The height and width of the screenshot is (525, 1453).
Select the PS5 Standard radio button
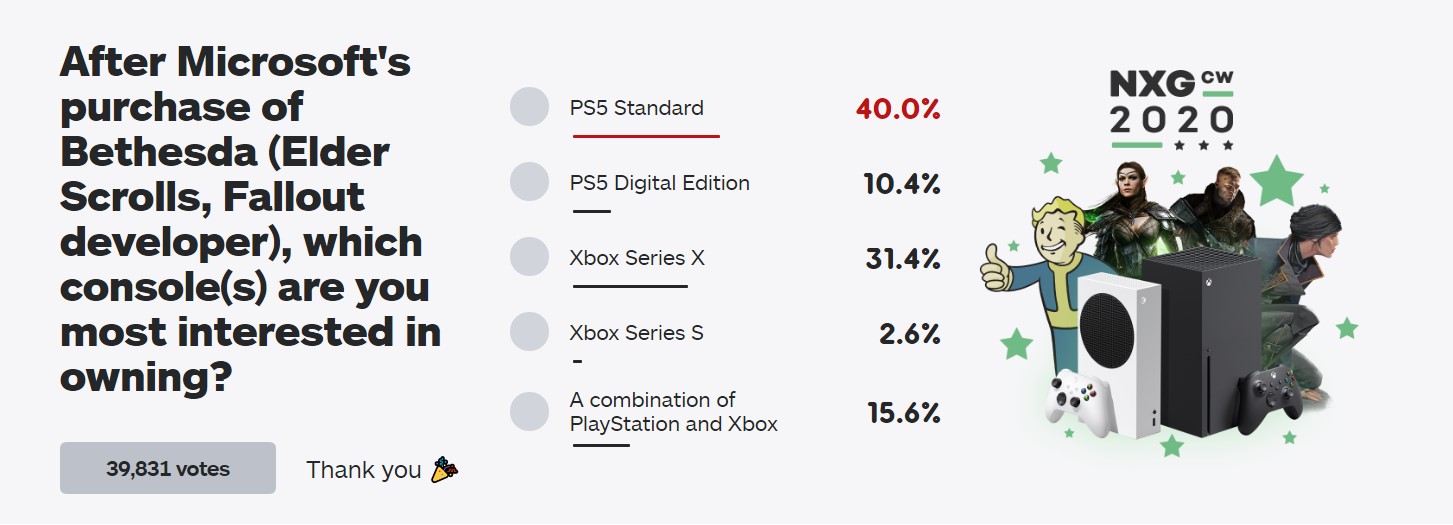529,107
